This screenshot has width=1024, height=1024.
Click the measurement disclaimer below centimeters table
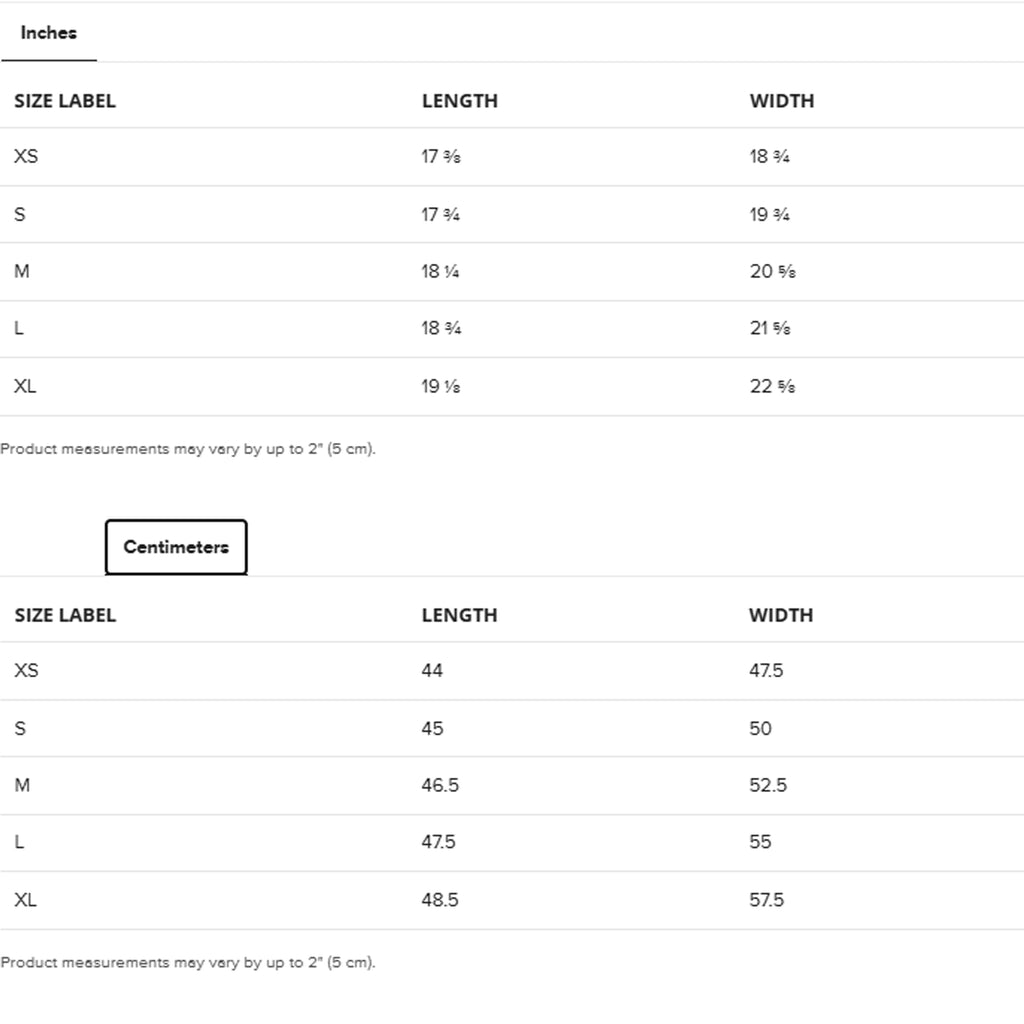[188, 963]
